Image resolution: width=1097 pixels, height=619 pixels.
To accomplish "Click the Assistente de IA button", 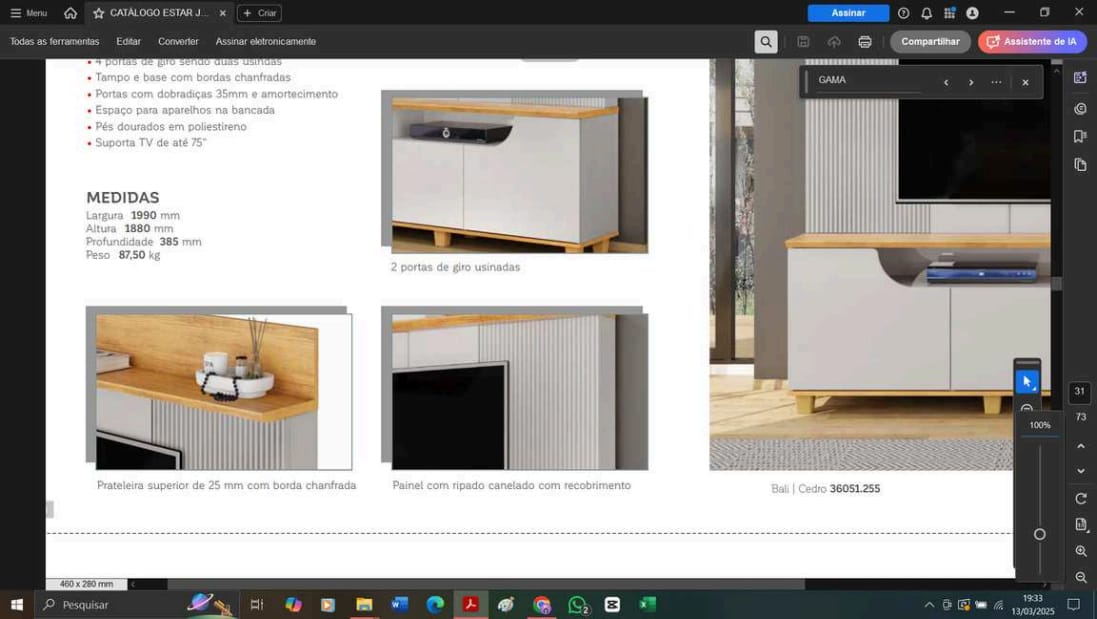I will pos(1032,42).
